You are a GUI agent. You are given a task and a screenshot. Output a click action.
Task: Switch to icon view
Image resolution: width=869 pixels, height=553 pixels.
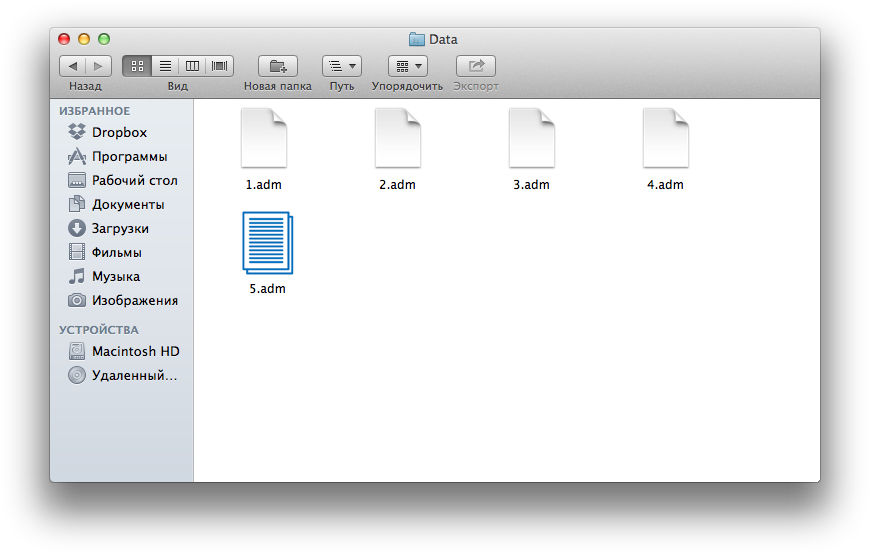coord(137,66)
